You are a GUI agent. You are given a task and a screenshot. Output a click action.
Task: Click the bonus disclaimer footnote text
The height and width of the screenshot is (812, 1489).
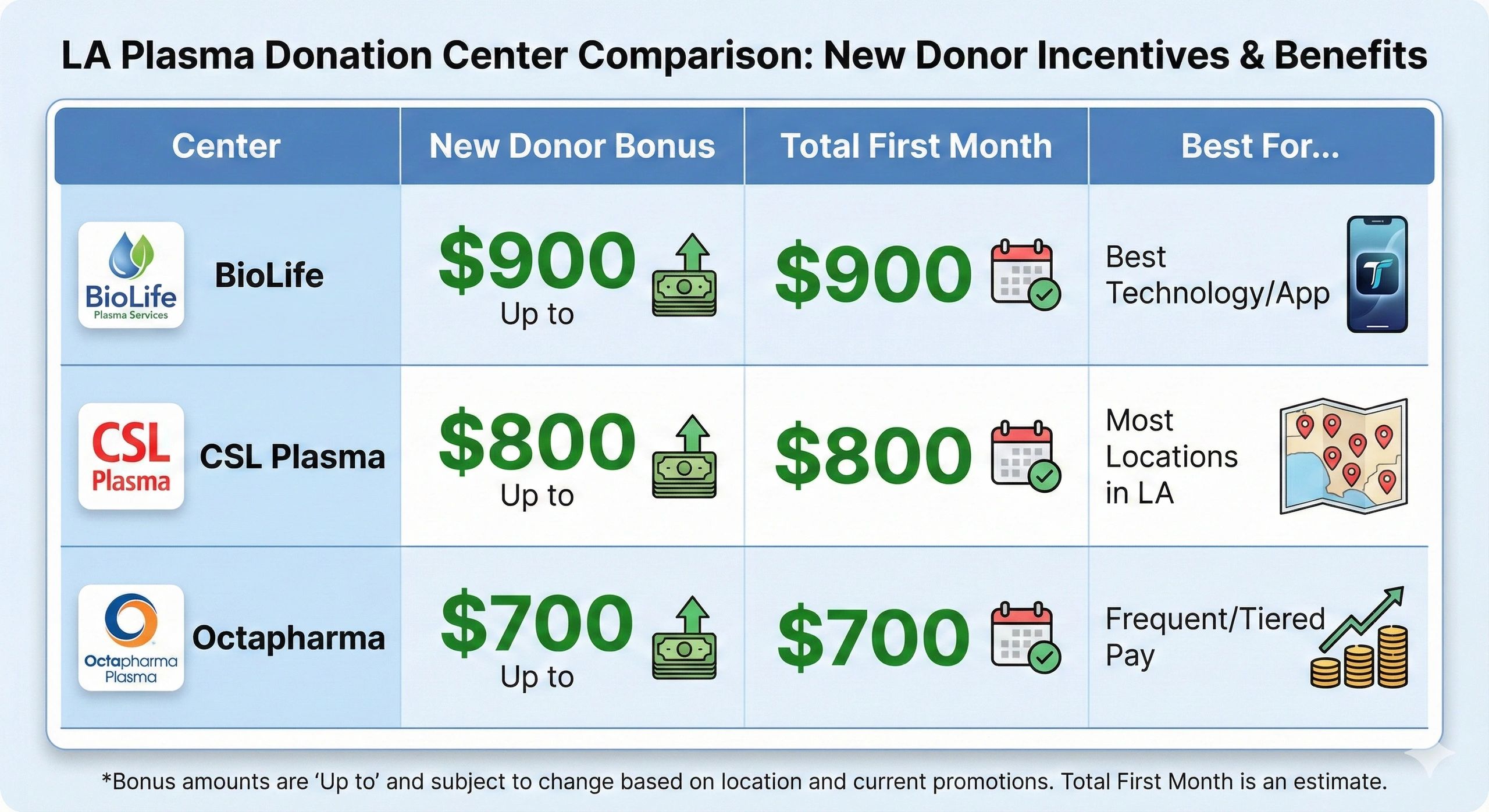744,781
